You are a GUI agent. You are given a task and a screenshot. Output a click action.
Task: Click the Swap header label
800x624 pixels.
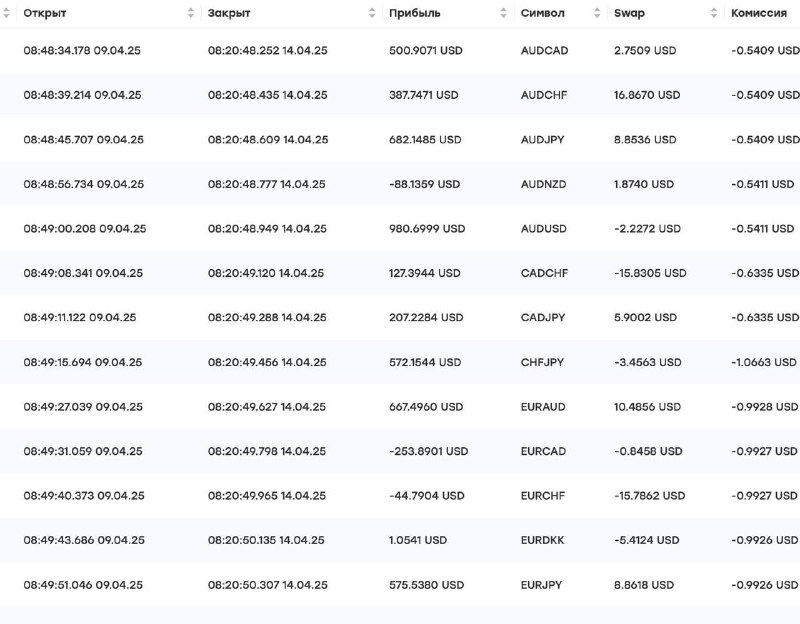(x=629, y=13)
